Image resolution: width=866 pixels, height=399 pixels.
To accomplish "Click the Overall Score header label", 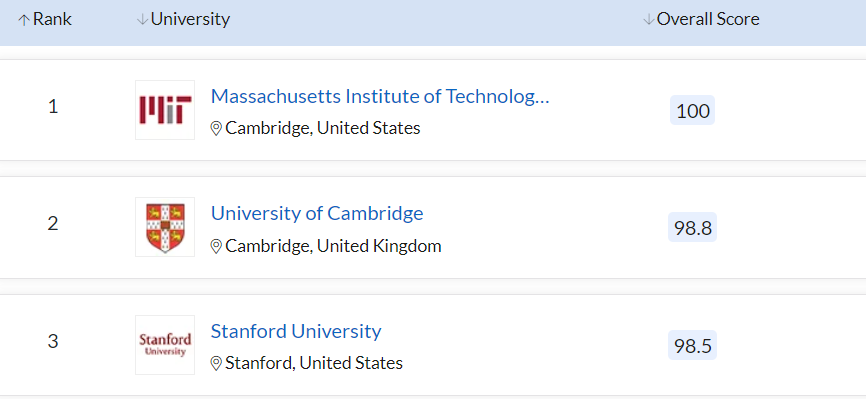I will click(x=708, y=19).
